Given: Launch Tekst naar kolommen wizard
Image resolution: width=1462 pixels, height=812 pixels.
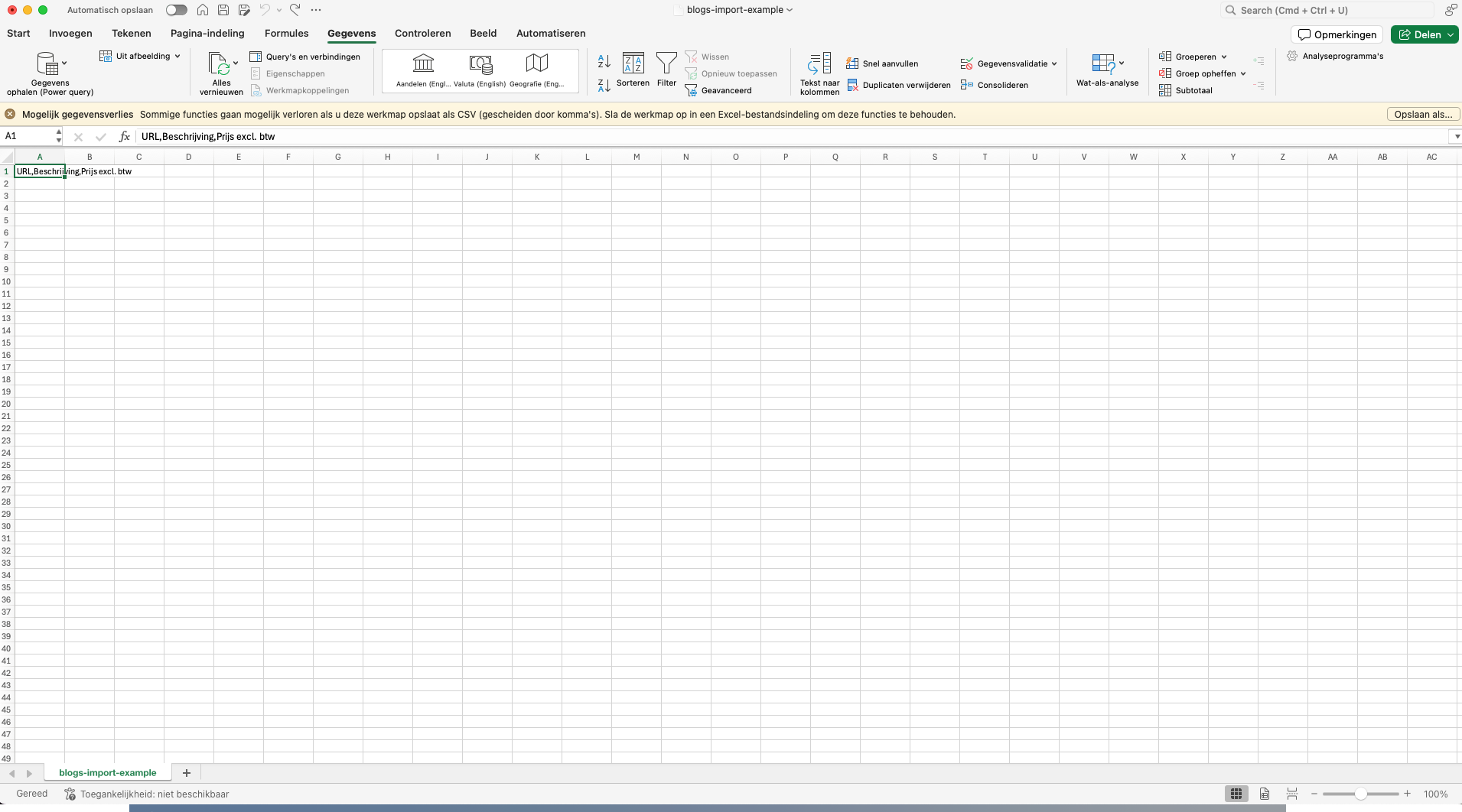Looking at the screenshot, I should tap(819, 73).
